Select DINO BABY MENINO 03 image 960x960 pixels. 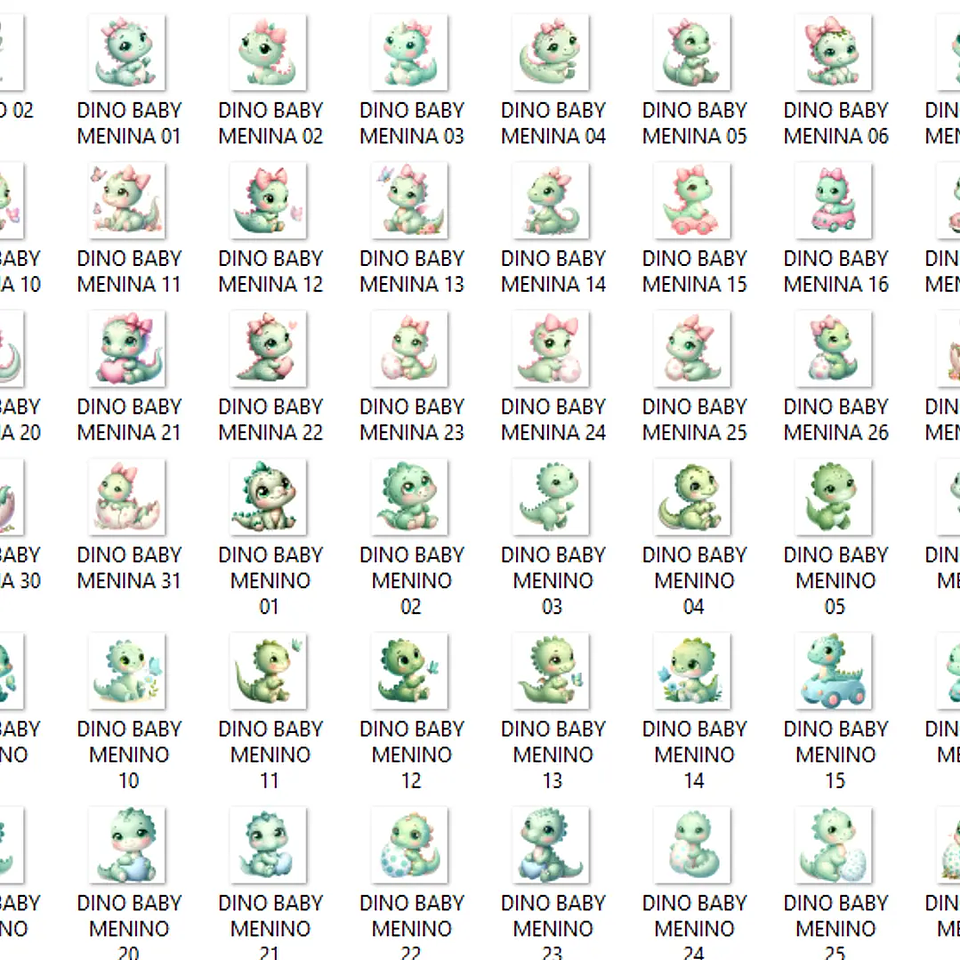[x=553, y=497]
